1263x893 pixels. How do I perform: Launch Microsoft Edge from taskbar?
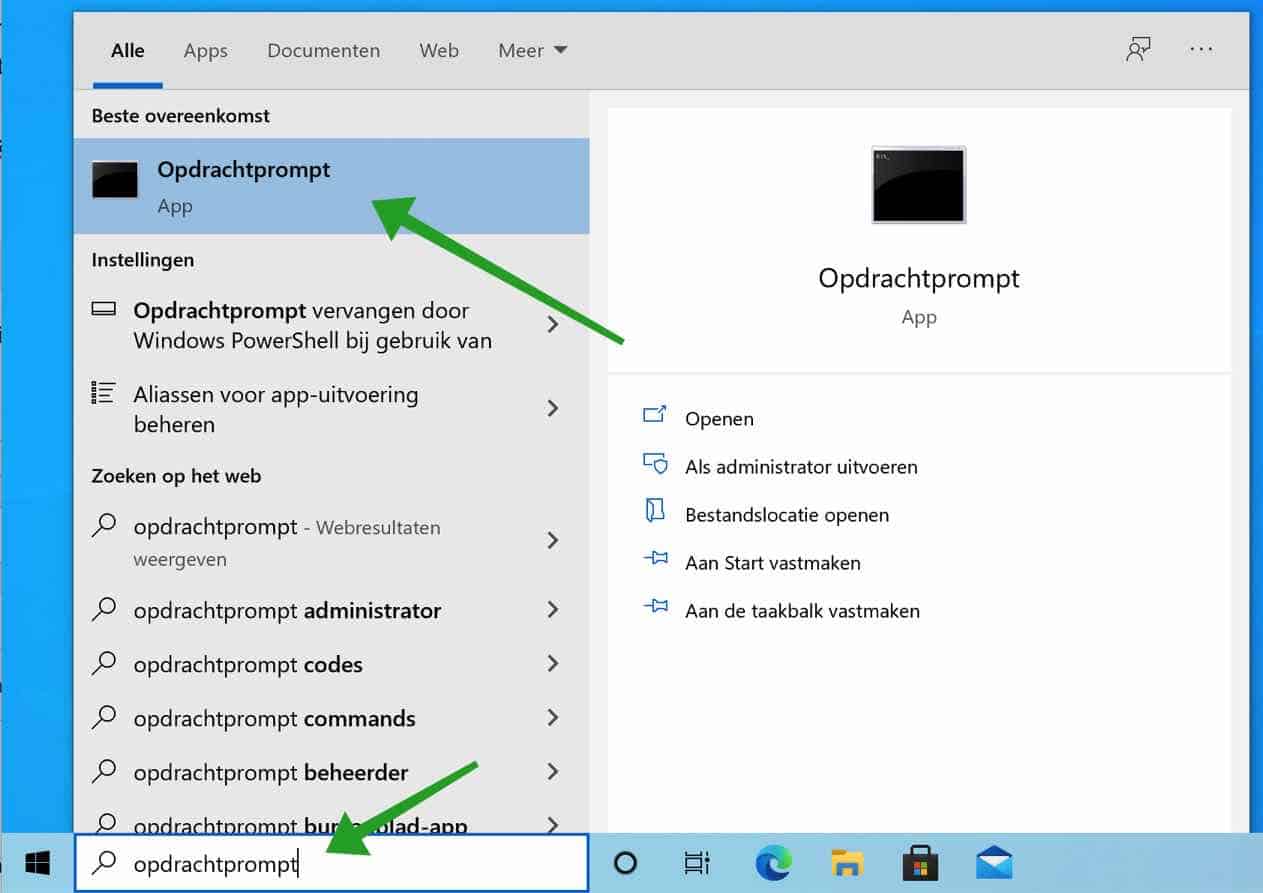(773, 863)
